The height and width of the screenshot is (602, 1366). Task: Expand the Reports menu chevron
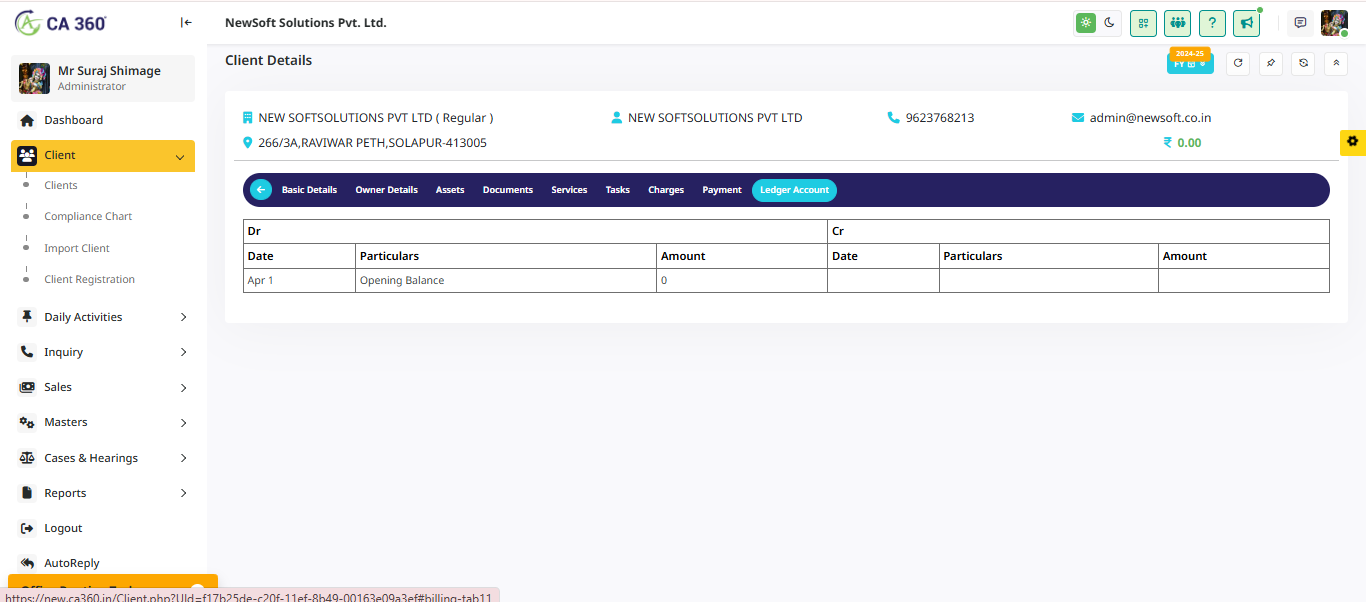click(x=183, y=493)
